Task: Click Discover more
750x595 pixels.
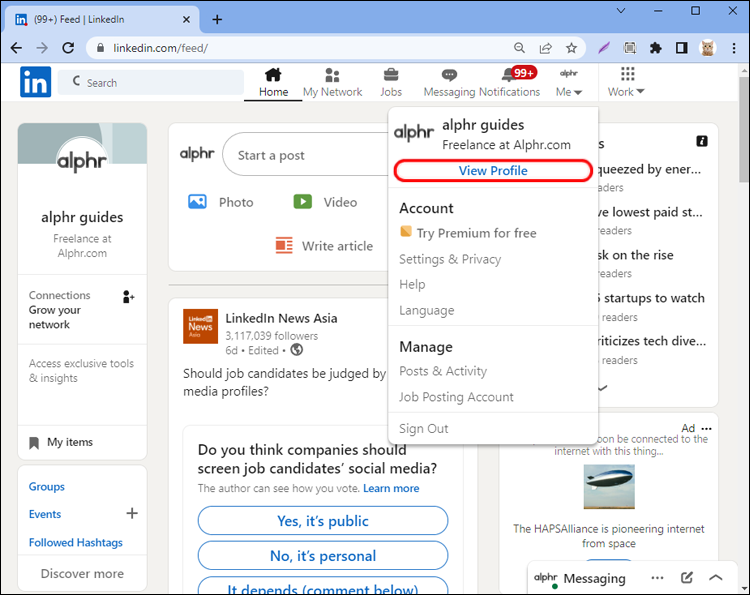Action: point(82,573)
